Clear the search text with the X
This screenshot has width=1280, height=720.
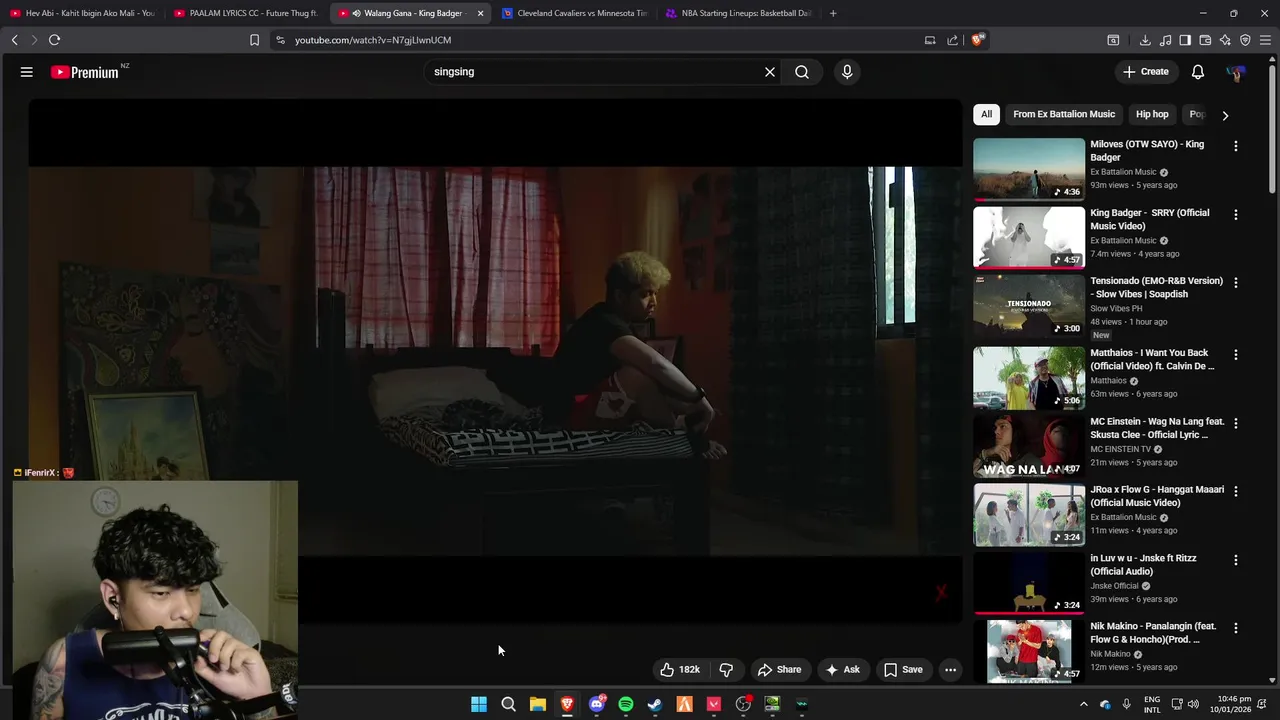pyautogui.click(x=770, y=72)
